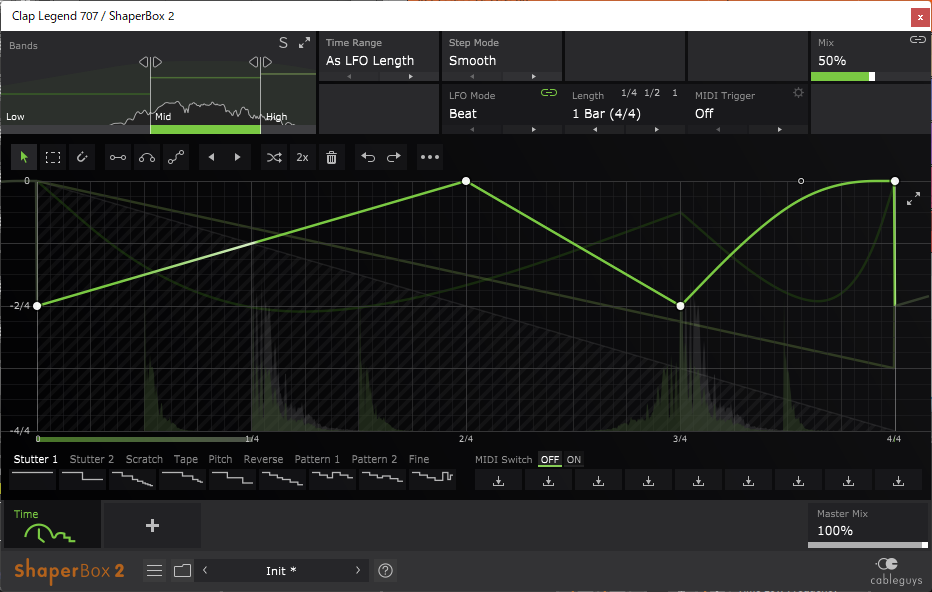The height and width of the screenshot is (592, 932).
Task: Redo the last edit
Action: [394, 158]
